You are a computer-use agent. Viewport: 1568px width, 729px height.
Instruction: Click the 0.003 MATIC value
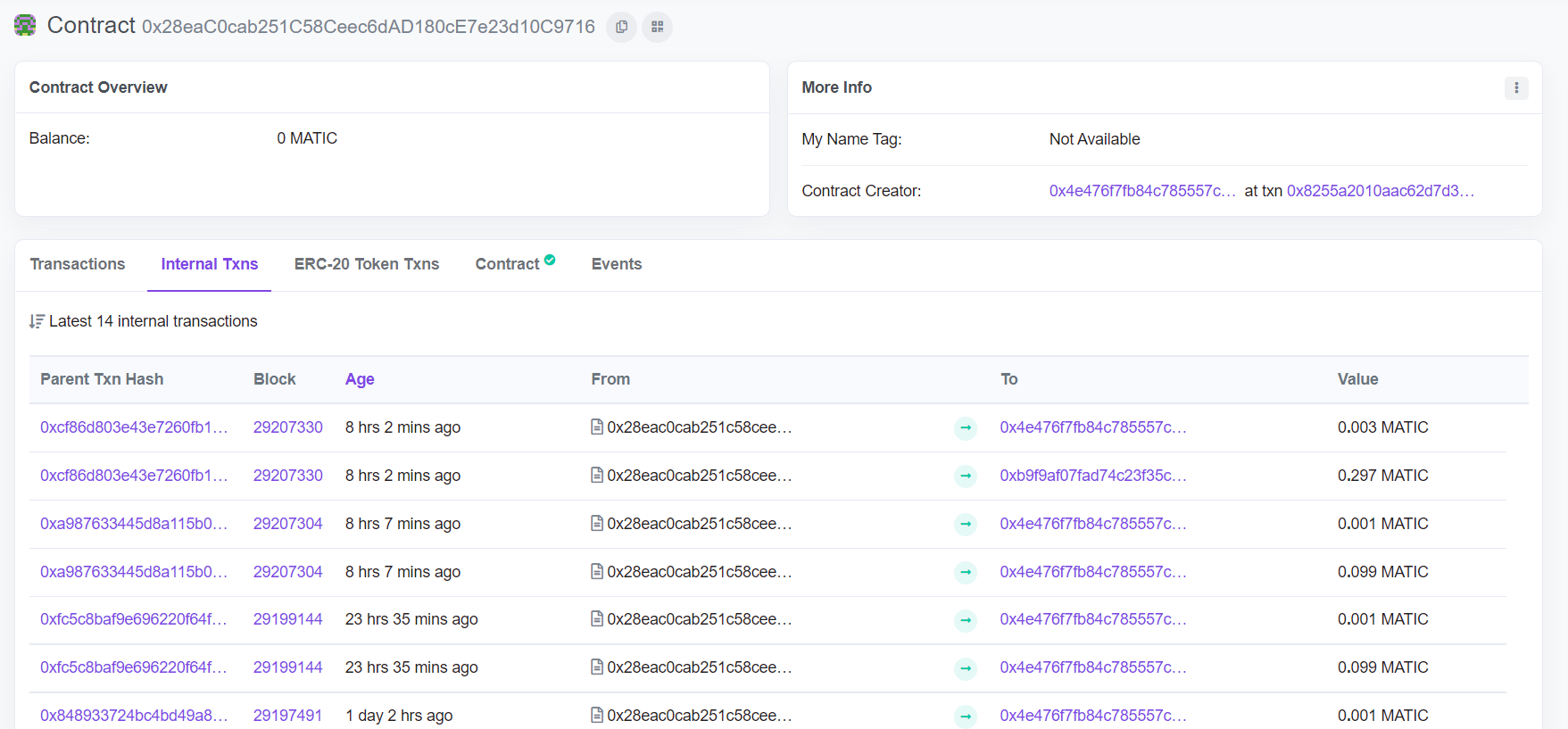[1383, 427]
